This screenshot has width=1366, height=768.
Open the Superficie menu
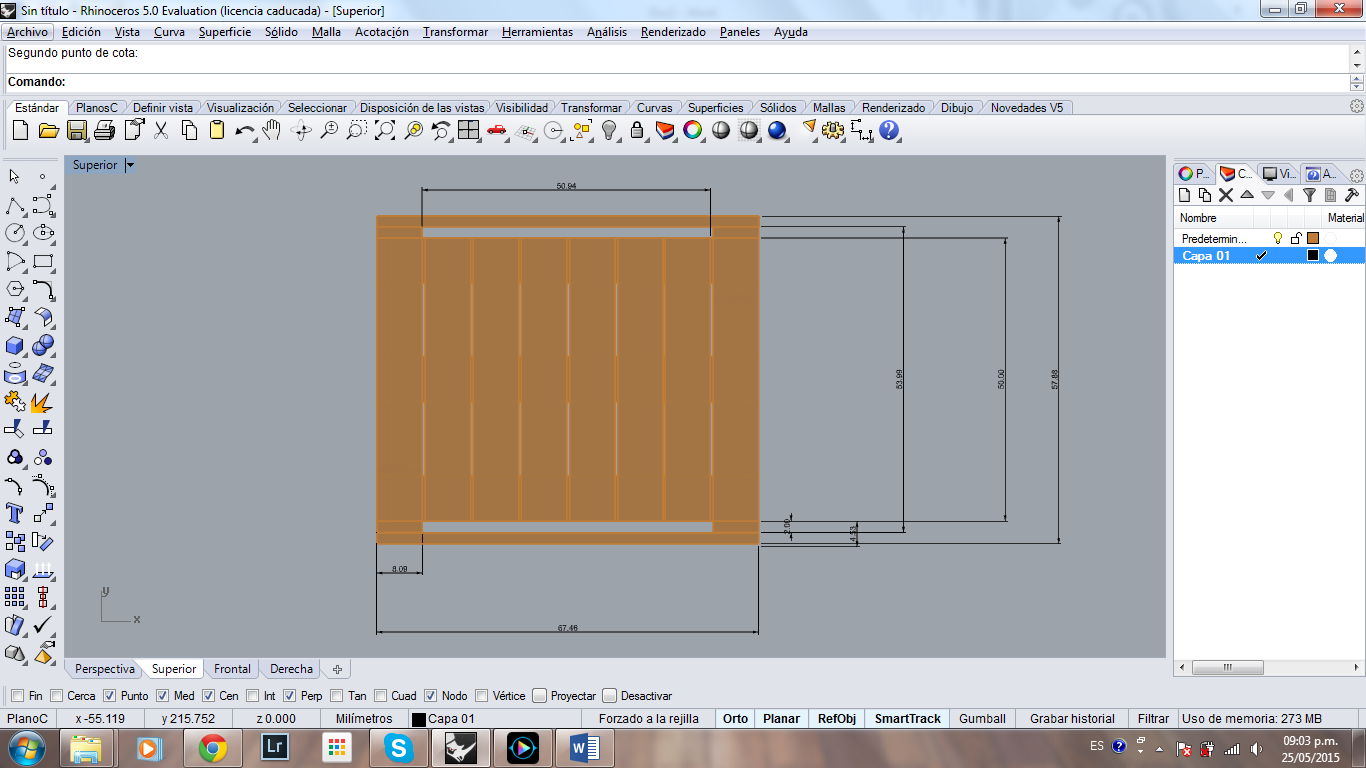tap(225, 32)
